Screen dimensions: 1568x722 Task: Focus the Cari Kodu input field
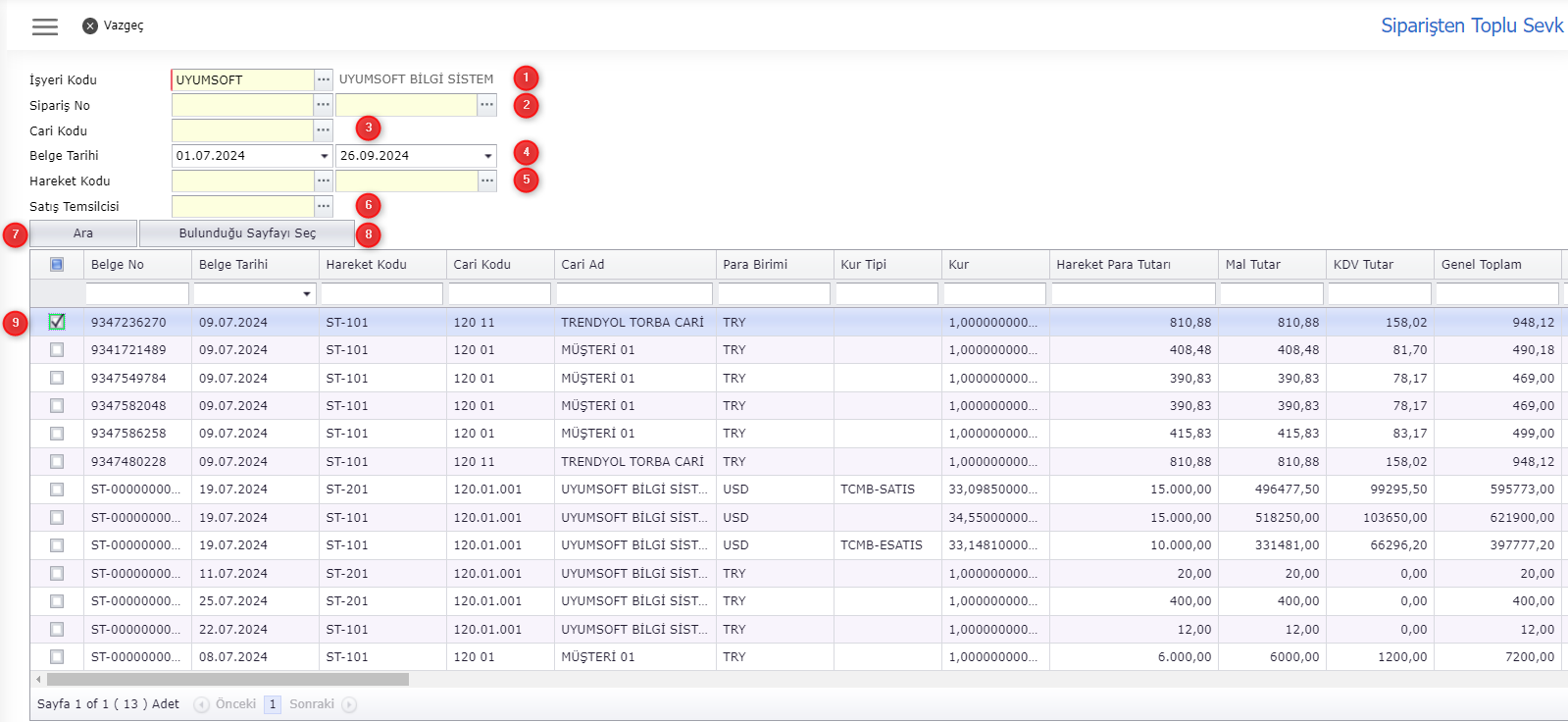[242, 130]
